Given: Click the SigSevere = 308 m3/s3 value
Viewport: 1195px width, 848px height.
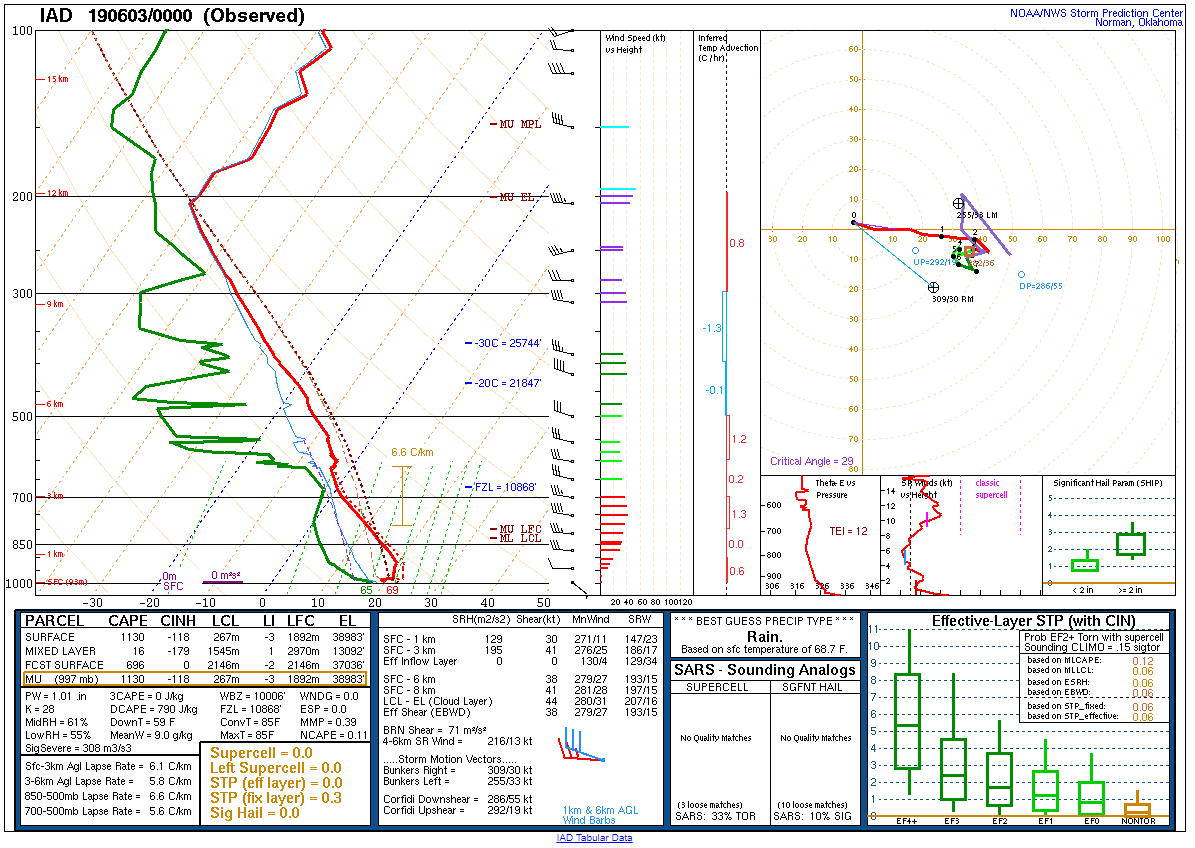Looking at the screenshot, I should click(78, 748).
